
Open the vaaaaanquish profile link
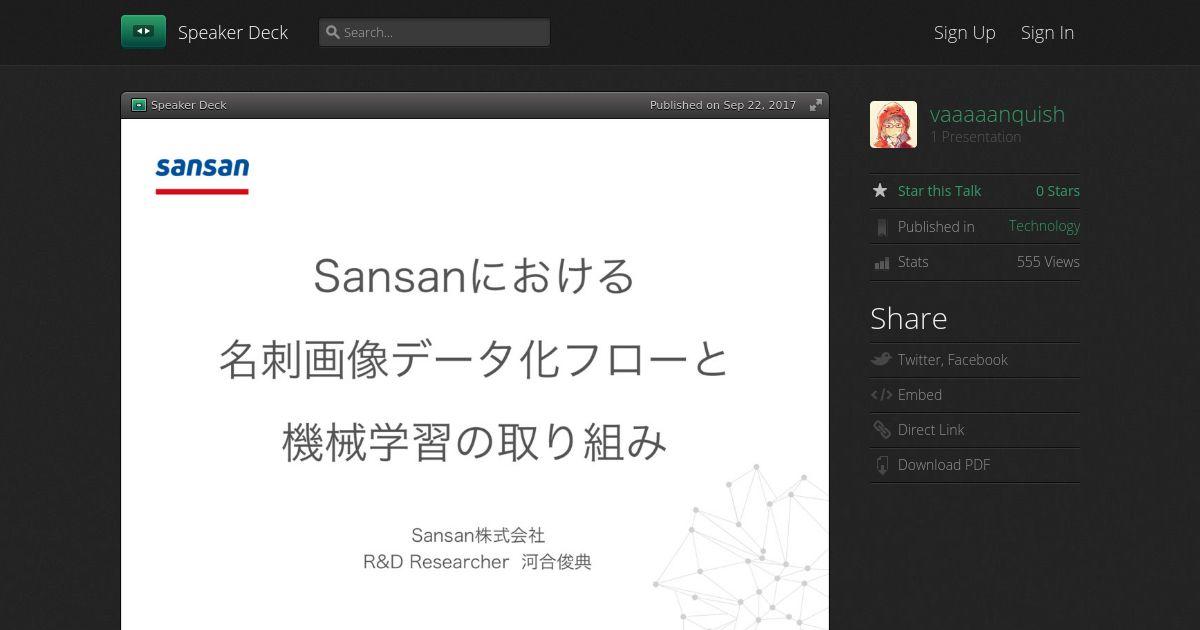[997, 114]
